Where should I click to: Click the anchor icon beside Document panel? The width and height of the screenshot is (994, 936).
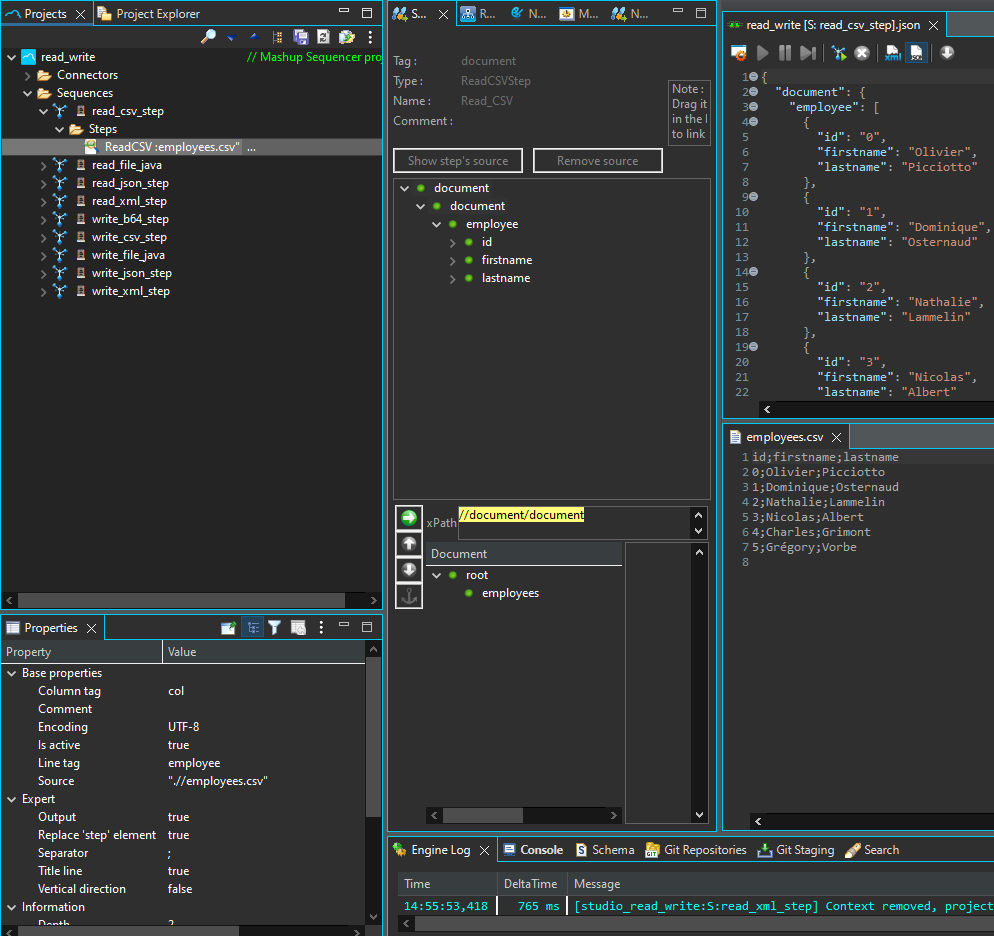[408, 596]
